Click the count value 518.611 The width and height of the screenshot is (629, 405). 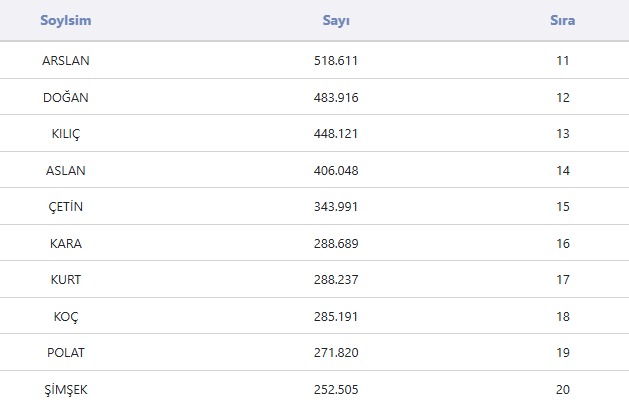336,60
